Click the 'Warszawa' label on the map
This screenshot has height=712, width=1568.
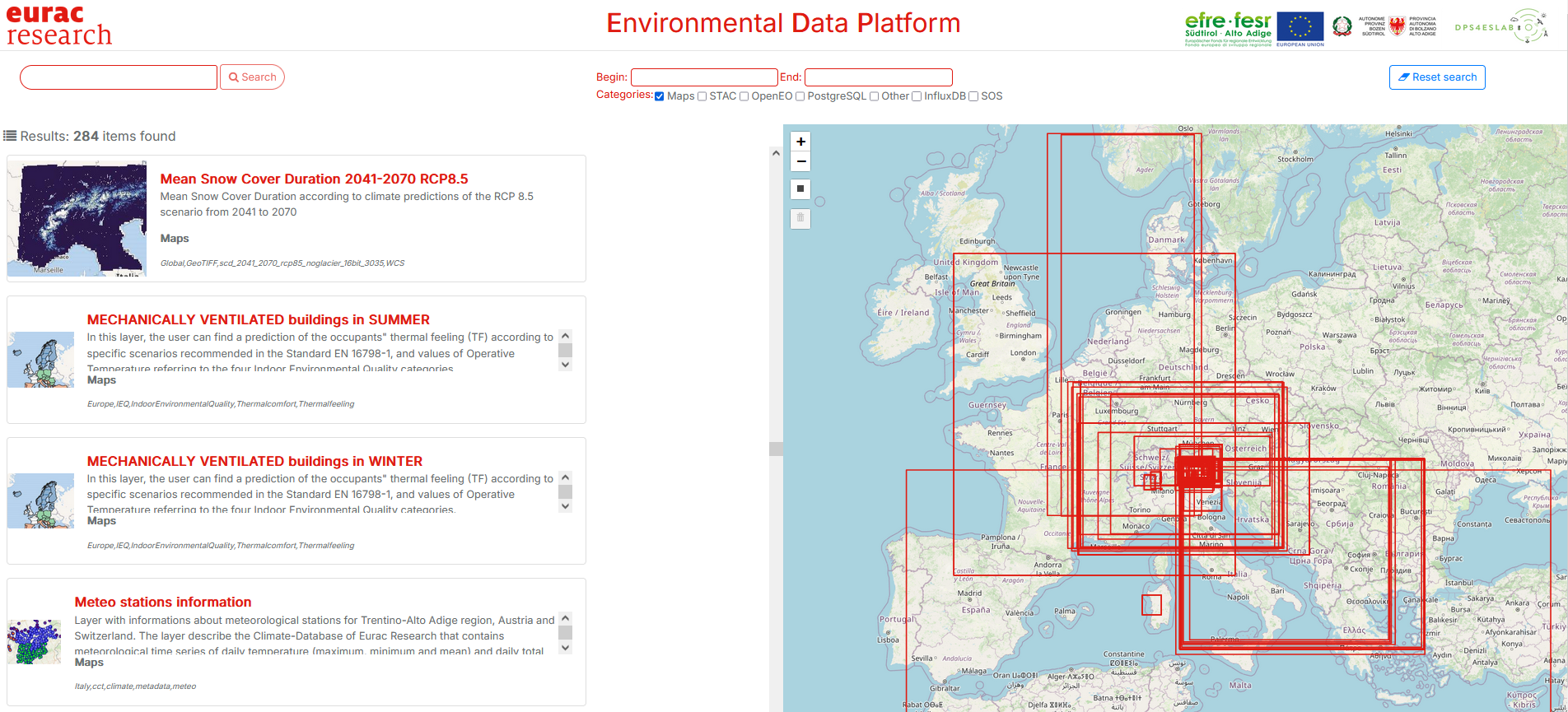coord(1339,336)
